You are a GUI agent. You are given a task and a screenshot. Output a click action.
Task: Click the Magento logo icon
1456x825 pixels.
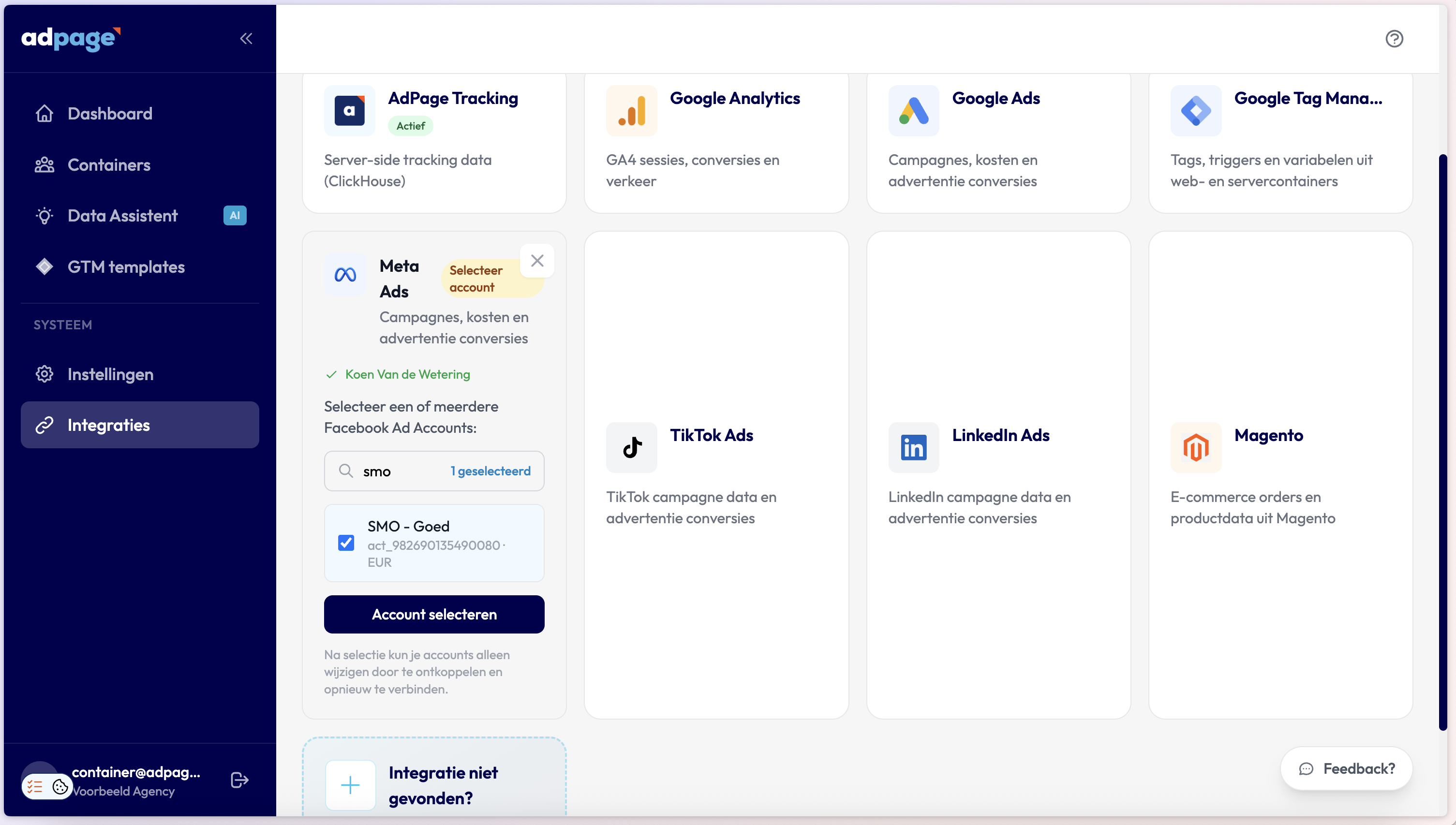1196,448
